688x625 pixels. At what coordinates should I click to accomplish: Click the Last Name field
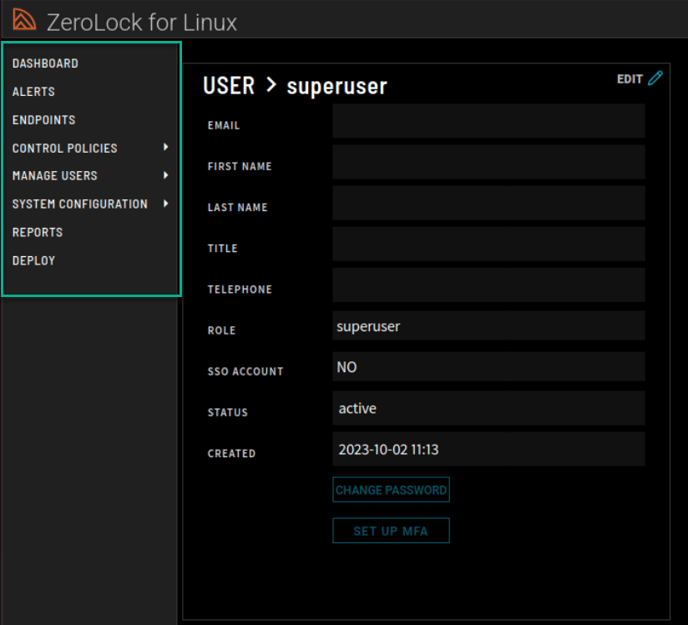[x=489, y=203]
